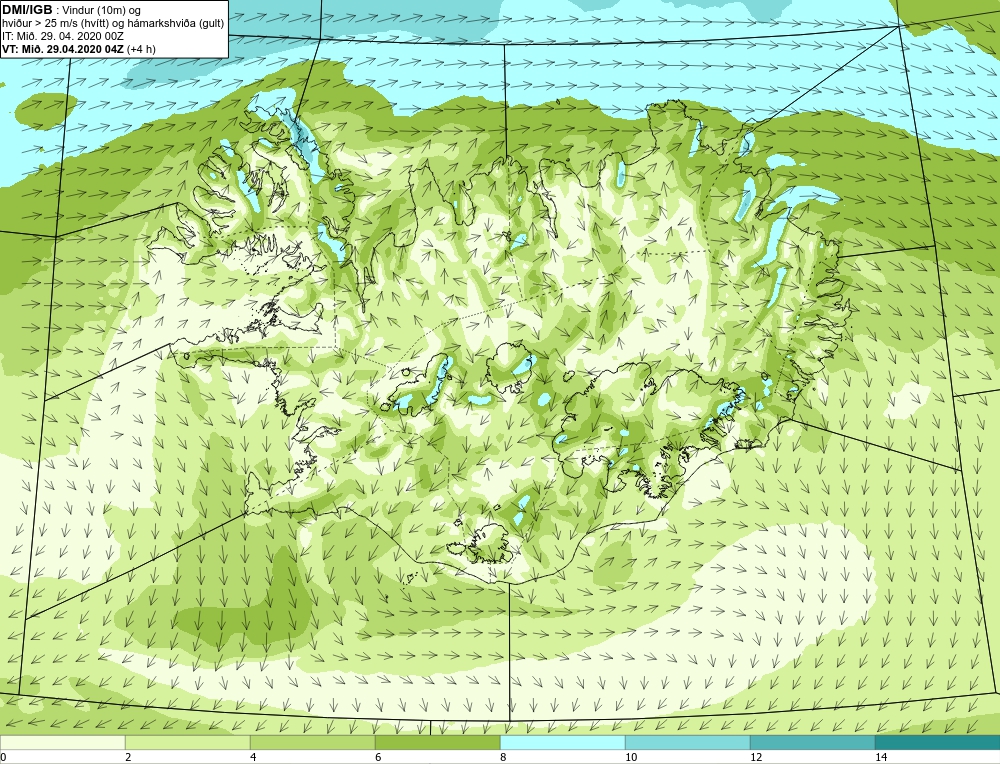Click the legend value label '6'
Viewport: 1000px width, 764px height.
[378, 757]
